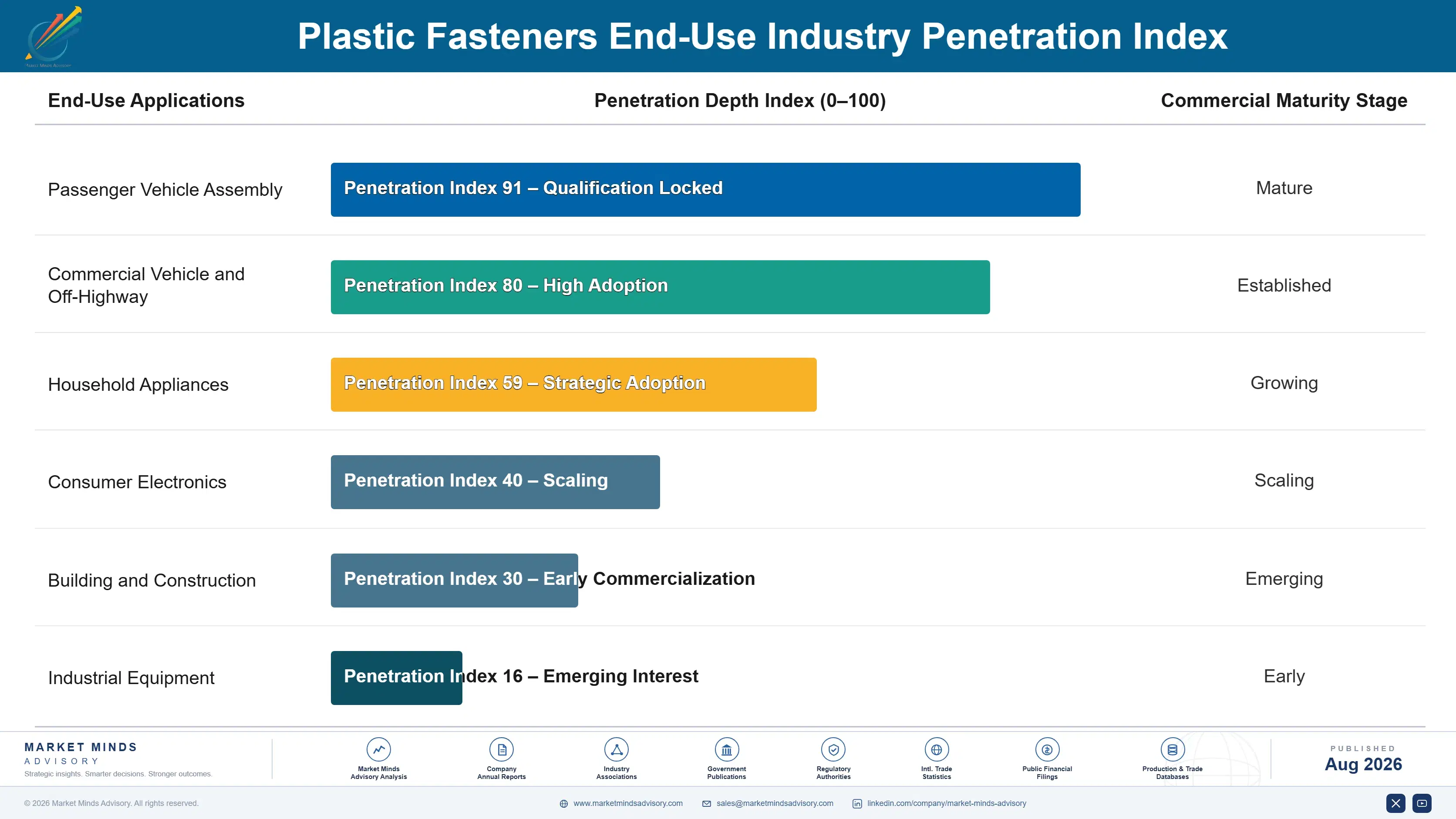Click sales@marketmindsadvisory.com email link

tap(775, 803)
